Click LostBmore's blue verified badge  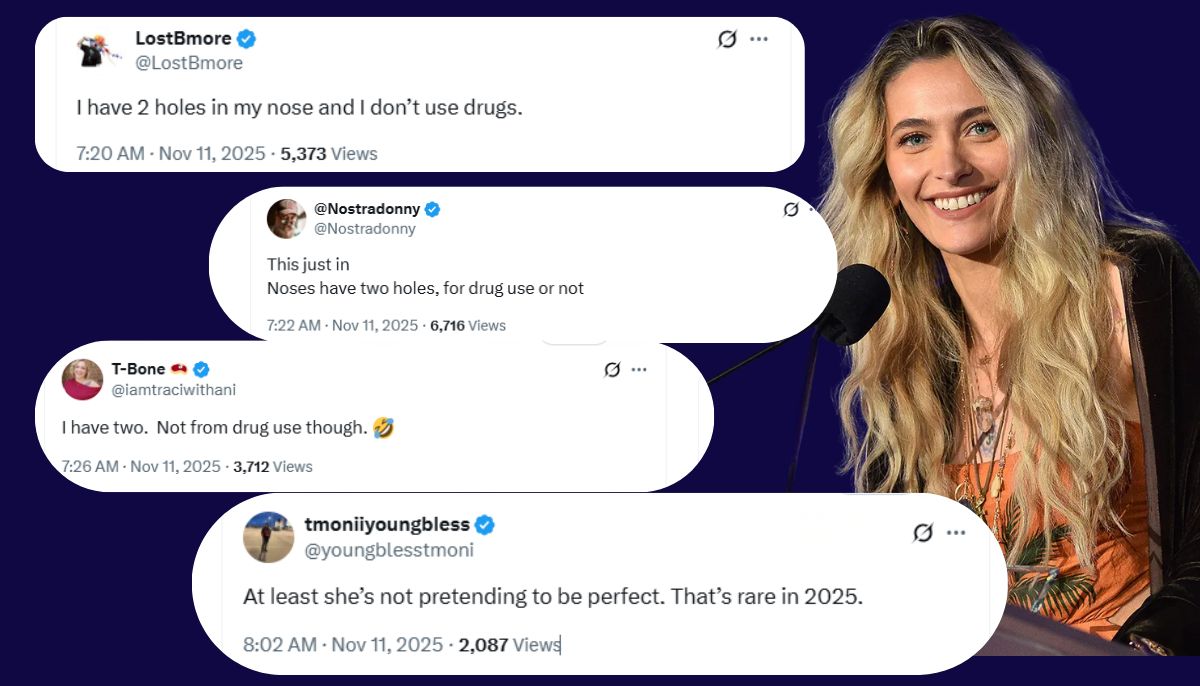point(246,39)
